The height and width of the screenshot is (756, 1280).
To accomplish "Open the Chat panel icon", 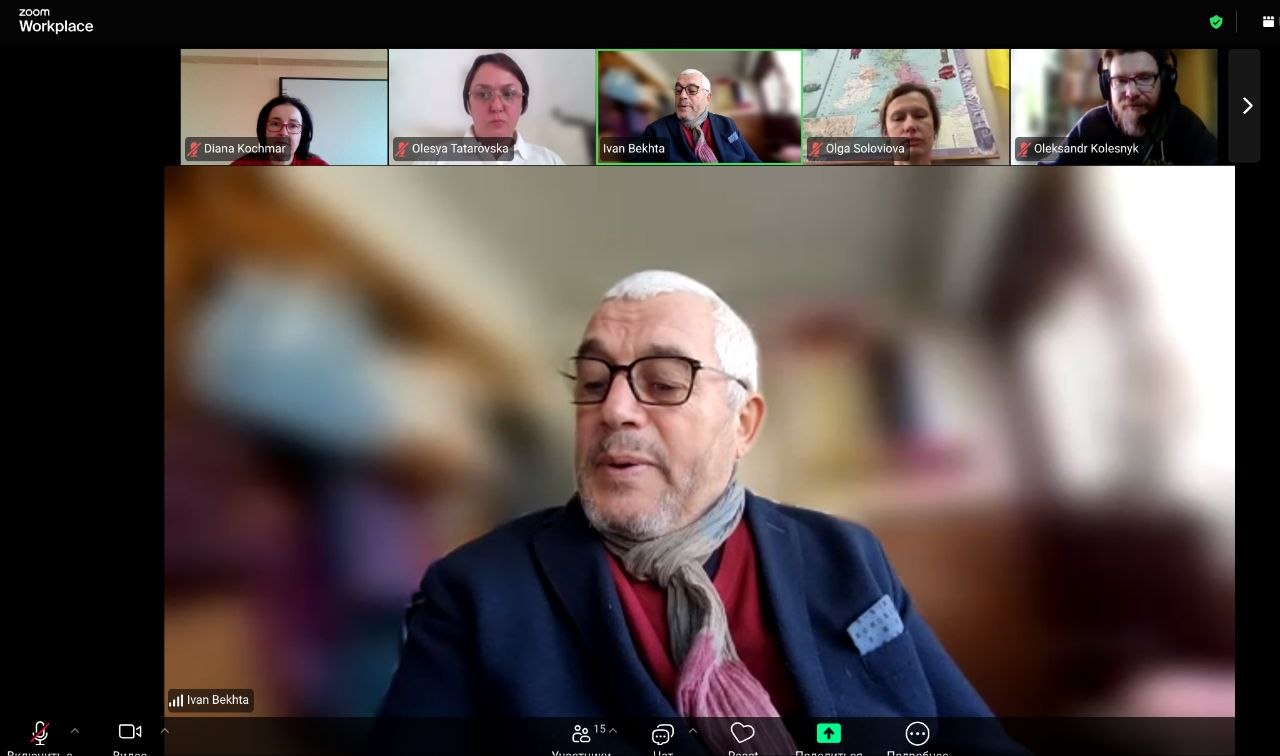I will pyautogui.click(x=662, y=735).
